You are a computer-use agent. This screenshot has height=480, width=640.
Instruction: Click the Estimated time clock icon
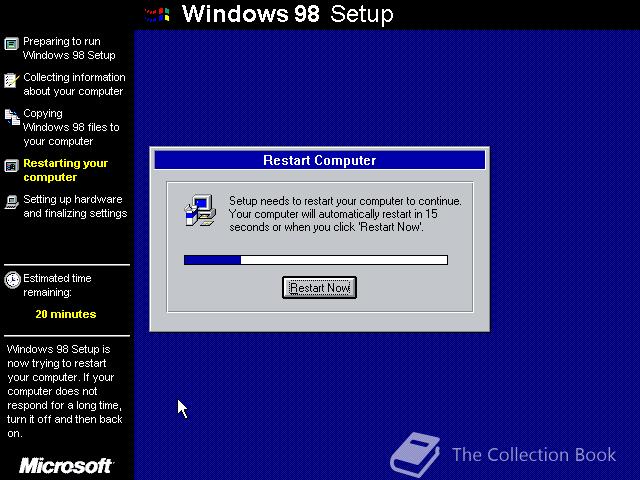tap(12, 280)
